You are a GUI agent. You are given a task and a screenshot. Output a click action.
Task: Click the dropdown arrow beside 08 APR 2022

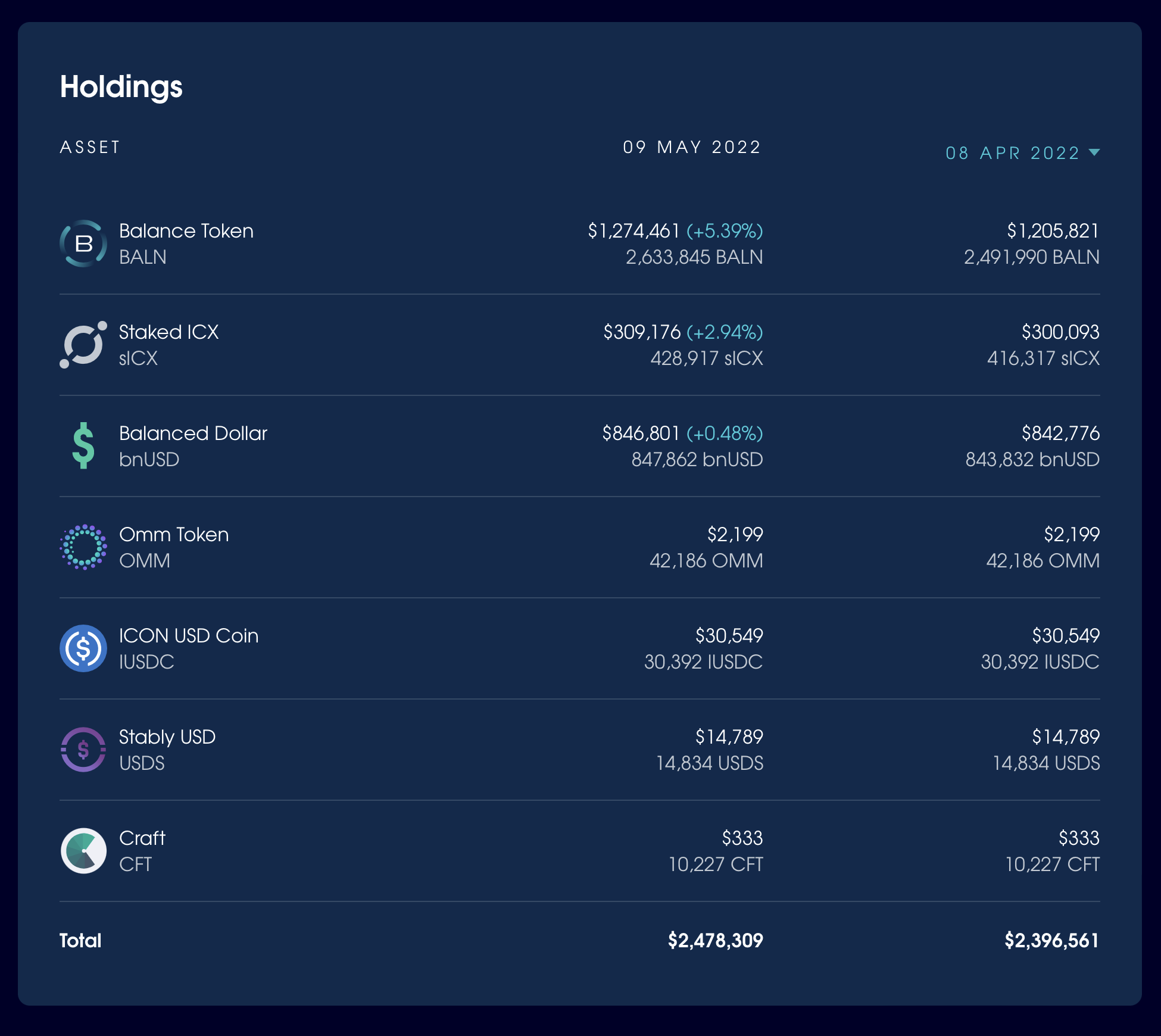point(1094,152)
